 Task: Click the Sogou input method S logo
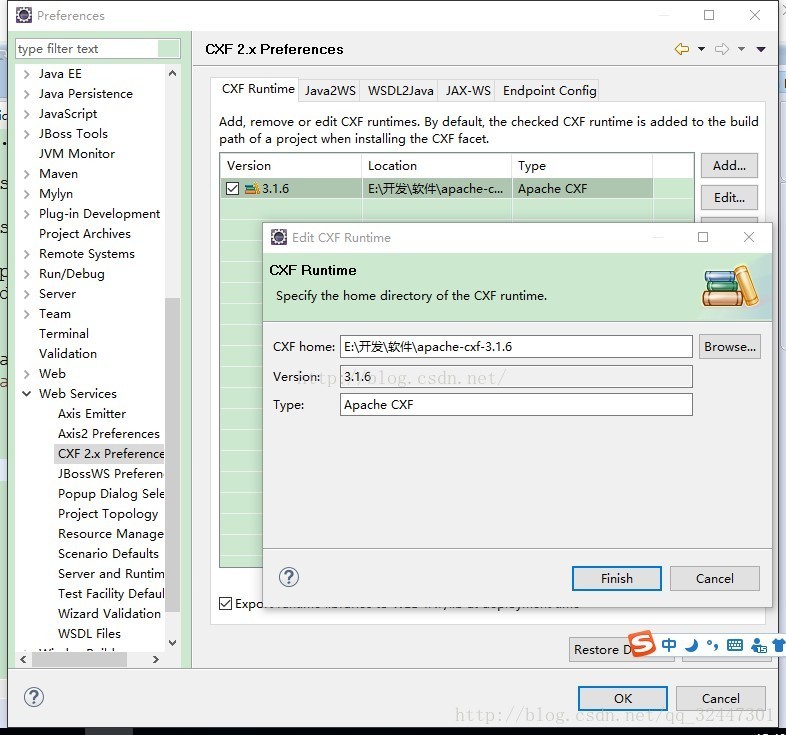[x=641, y=643]
